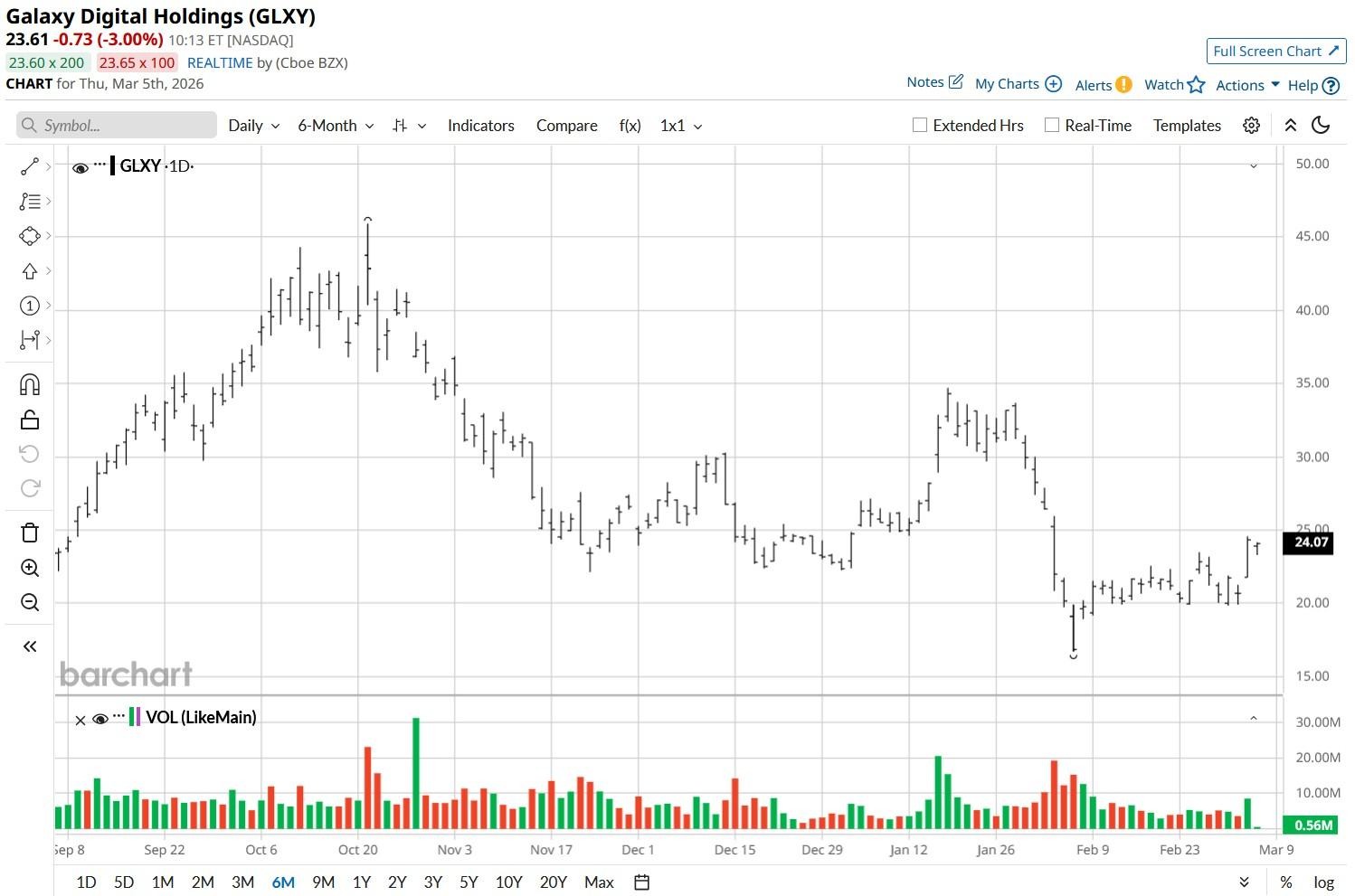Viewport: 1355px width, 896px height.
Task: Select the 9M range tab
Action: point(323,882)
